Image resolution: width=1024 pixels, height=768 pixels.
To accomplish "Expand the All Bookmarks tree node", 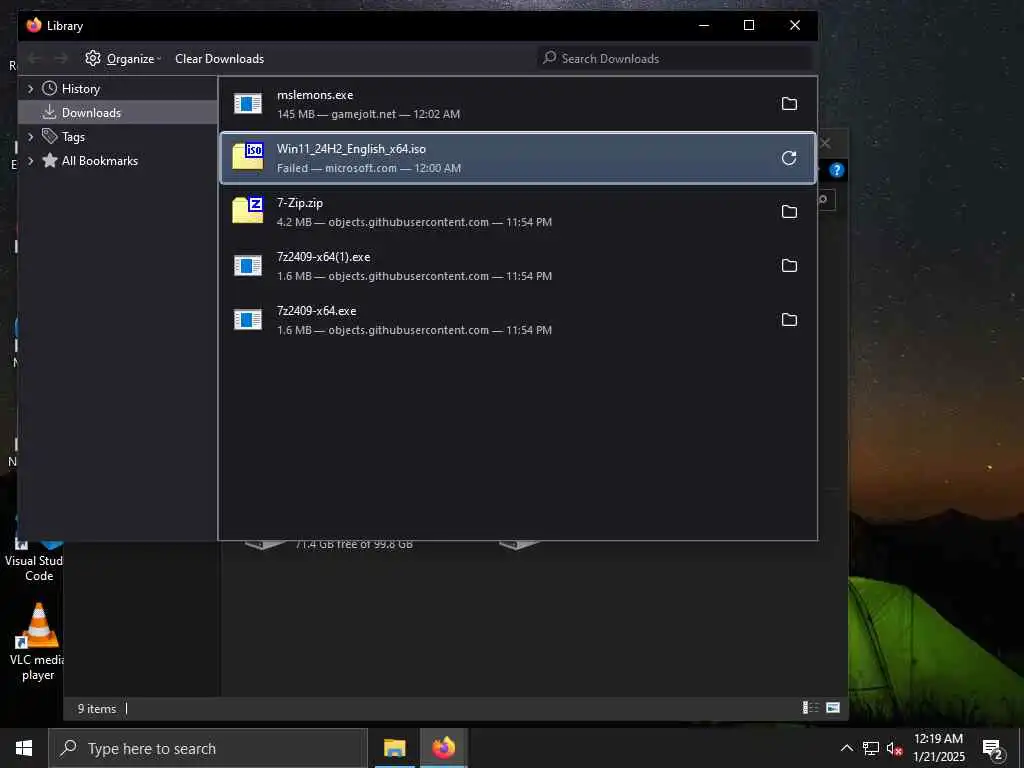I will [30, 160].
